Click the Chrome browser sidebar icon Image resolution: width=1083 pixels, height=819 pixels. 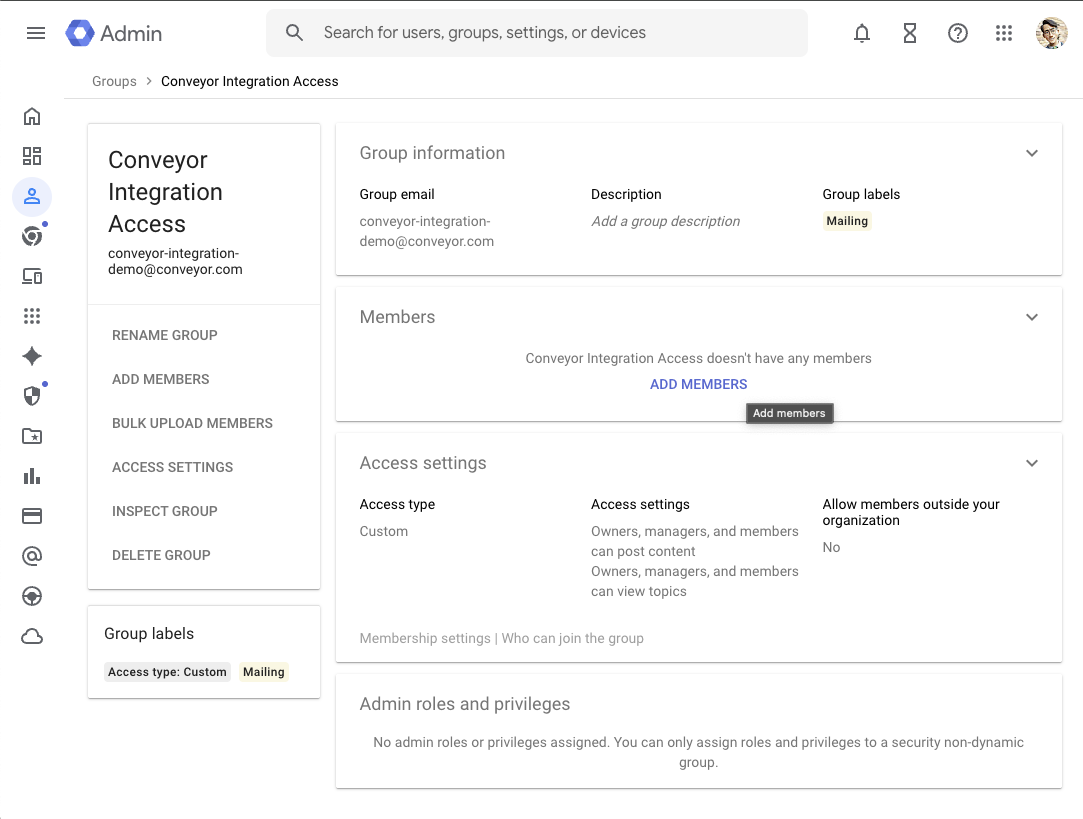[32, 236]
